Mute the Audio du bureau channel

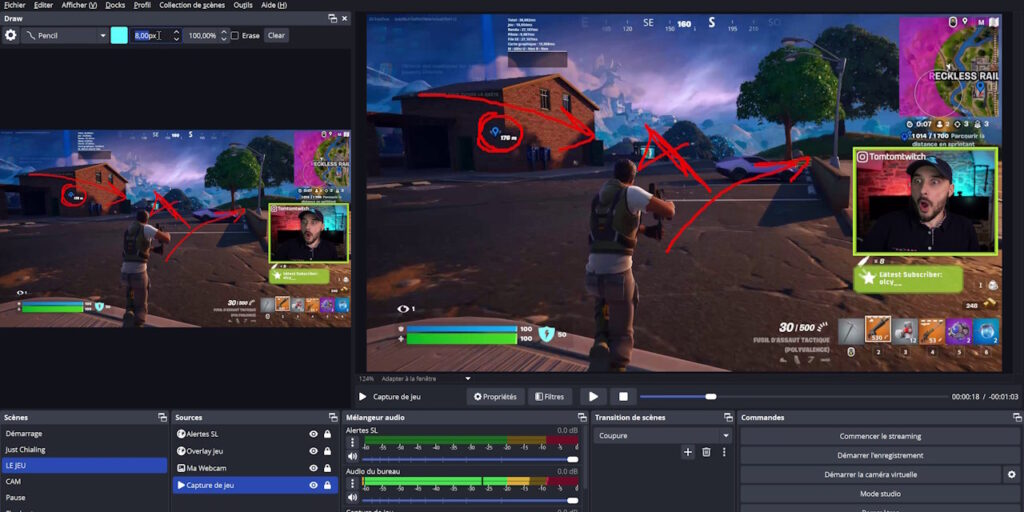(x=353, y=498)
